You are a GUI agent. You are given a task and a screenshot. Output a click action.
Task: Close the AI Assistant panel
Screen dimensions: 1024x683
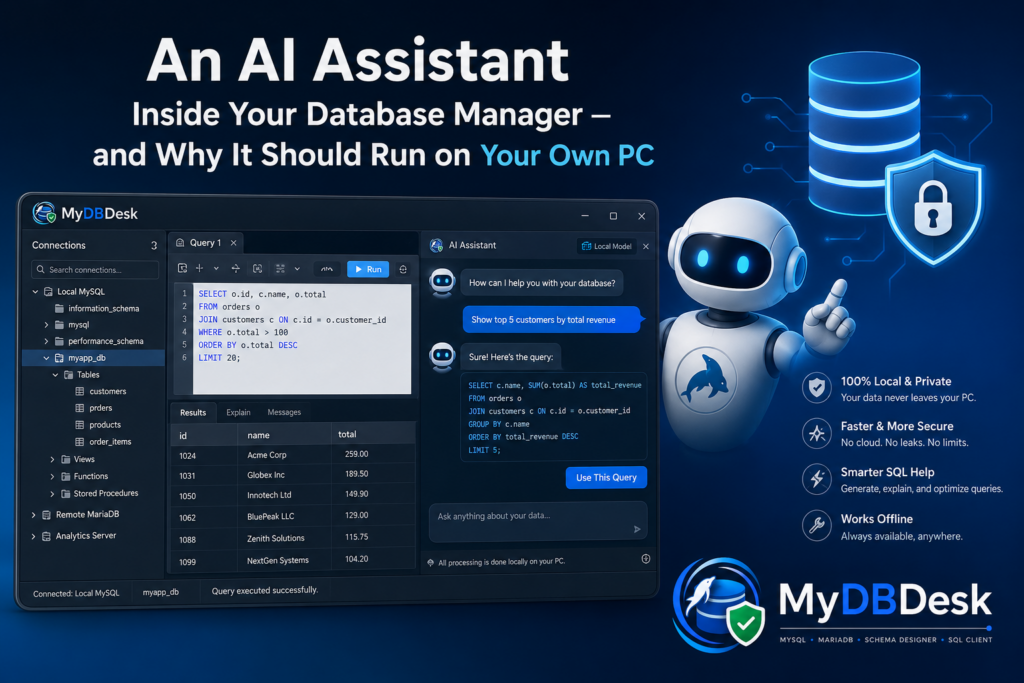pyautogui.click(x=646, y=246)
